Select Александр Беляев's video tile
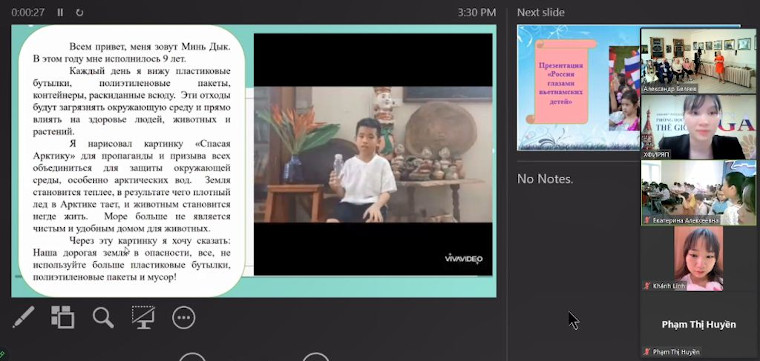The image size is (760, 361). point(698,61)
